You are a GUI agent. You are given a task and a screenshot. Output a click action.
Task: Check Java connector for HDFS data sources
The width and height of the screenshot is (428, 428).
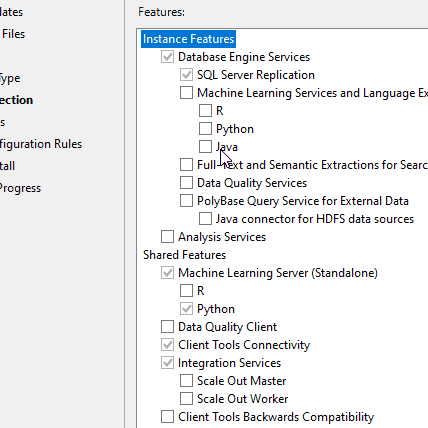click(x=205, y=219)
